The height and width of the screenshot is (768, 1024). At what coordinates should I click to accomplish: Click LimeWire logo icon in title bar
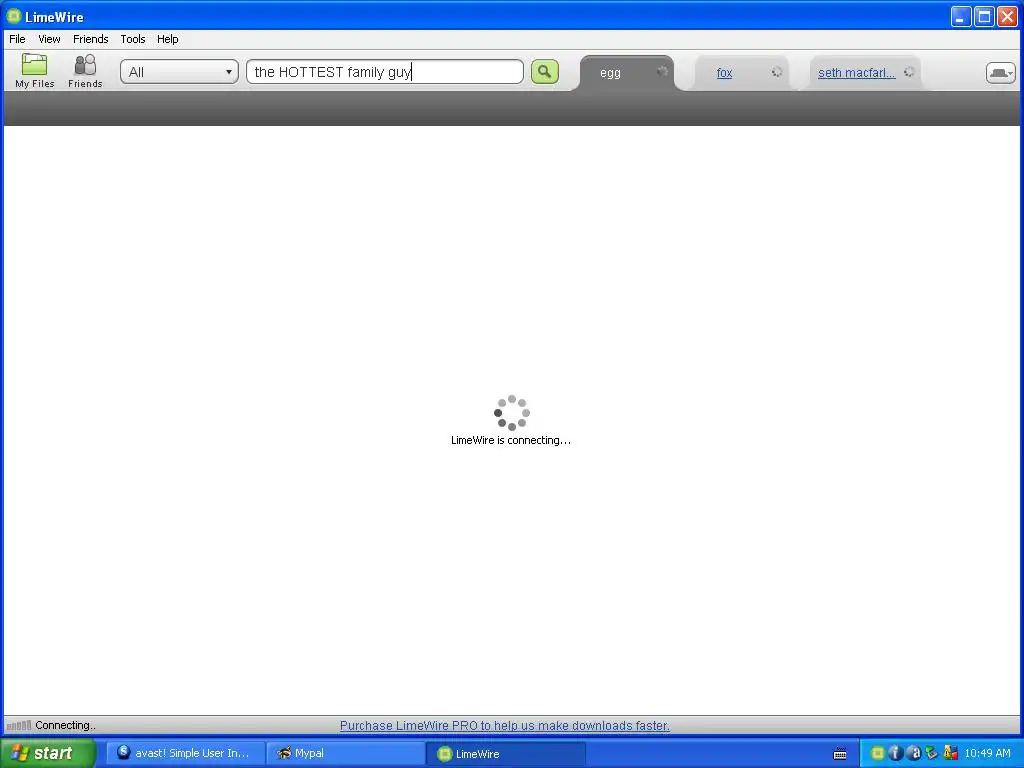coord(13,16)
